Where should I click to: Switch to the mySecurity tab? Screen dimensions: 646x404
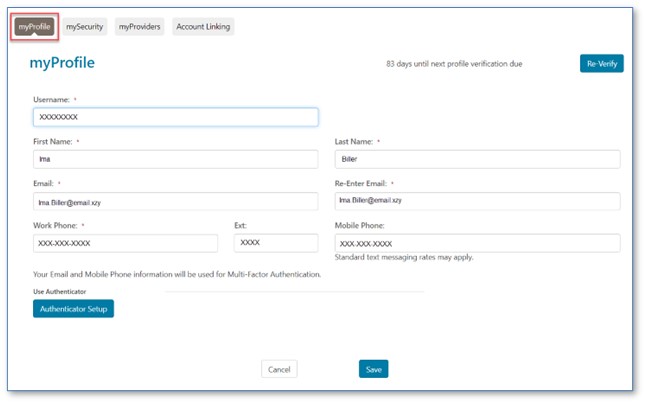pyautogui.click(x=85, y=27)
